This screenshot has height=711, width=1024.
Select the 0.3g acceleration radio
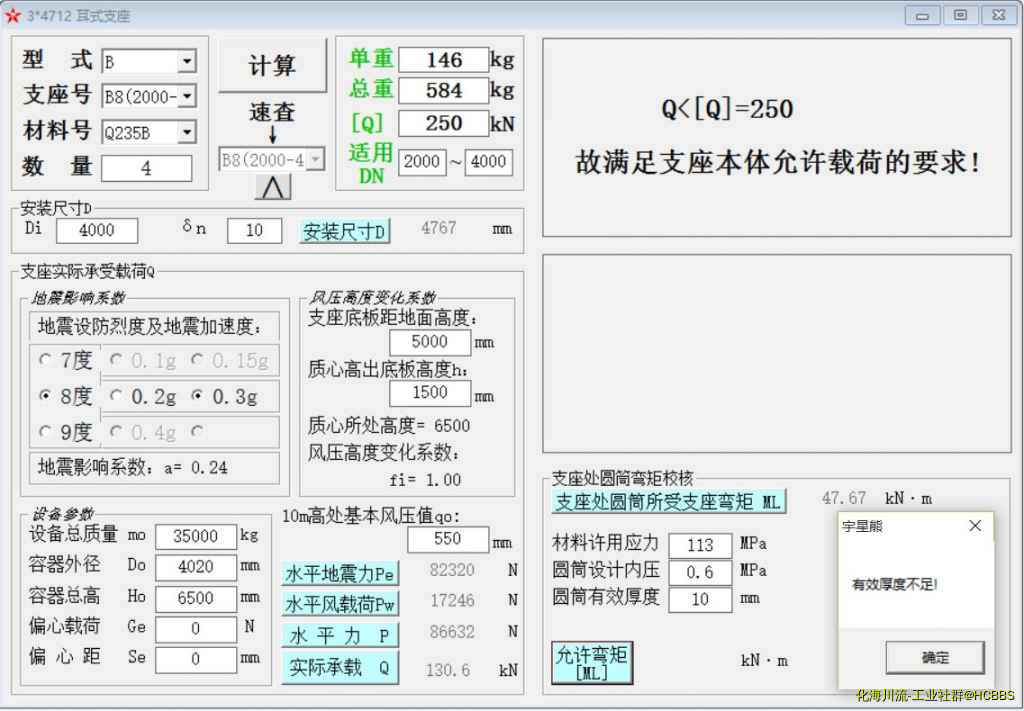[x=197, y=396]
